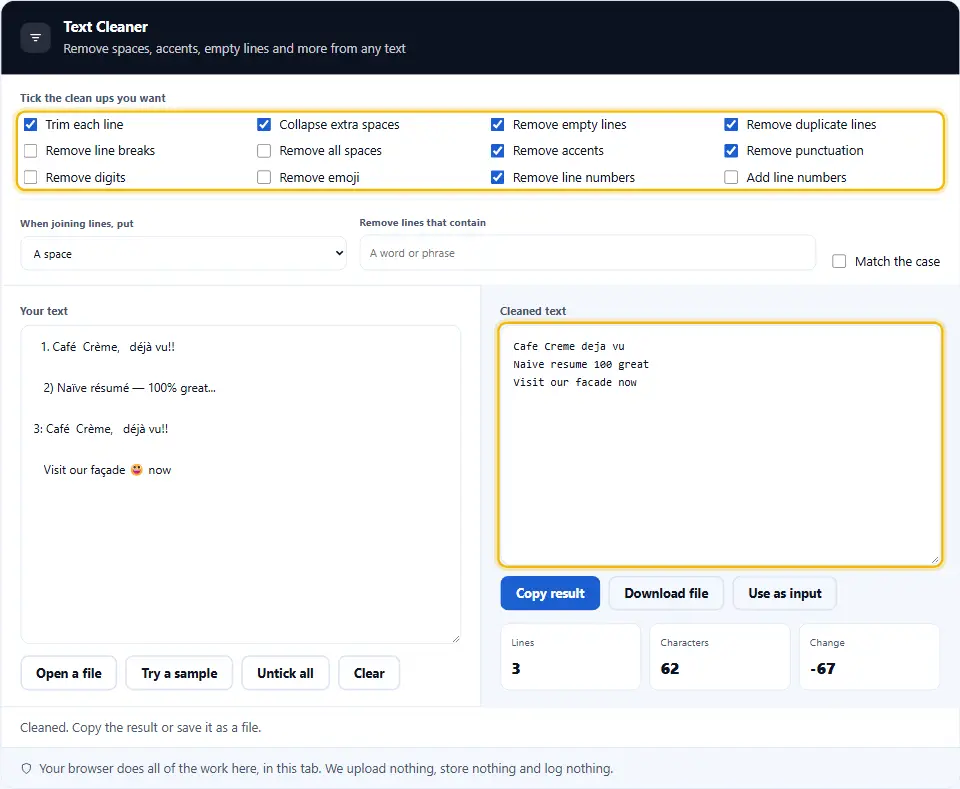Viewport: 960px width, 789px height.
Task: Click inside the Your text input area
Action: 241,484
